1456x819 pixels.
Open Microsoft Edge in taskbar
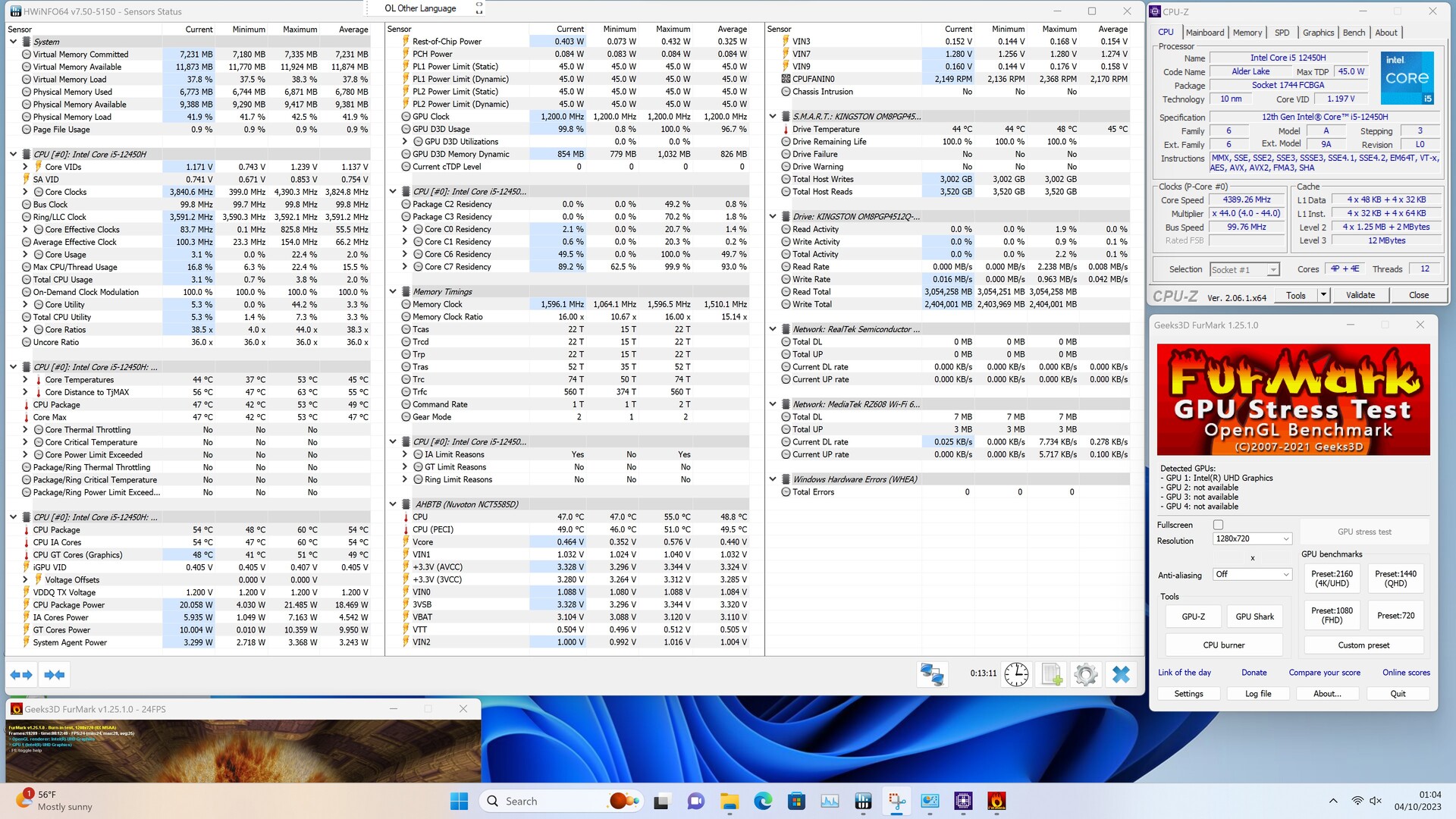point(762,801)
